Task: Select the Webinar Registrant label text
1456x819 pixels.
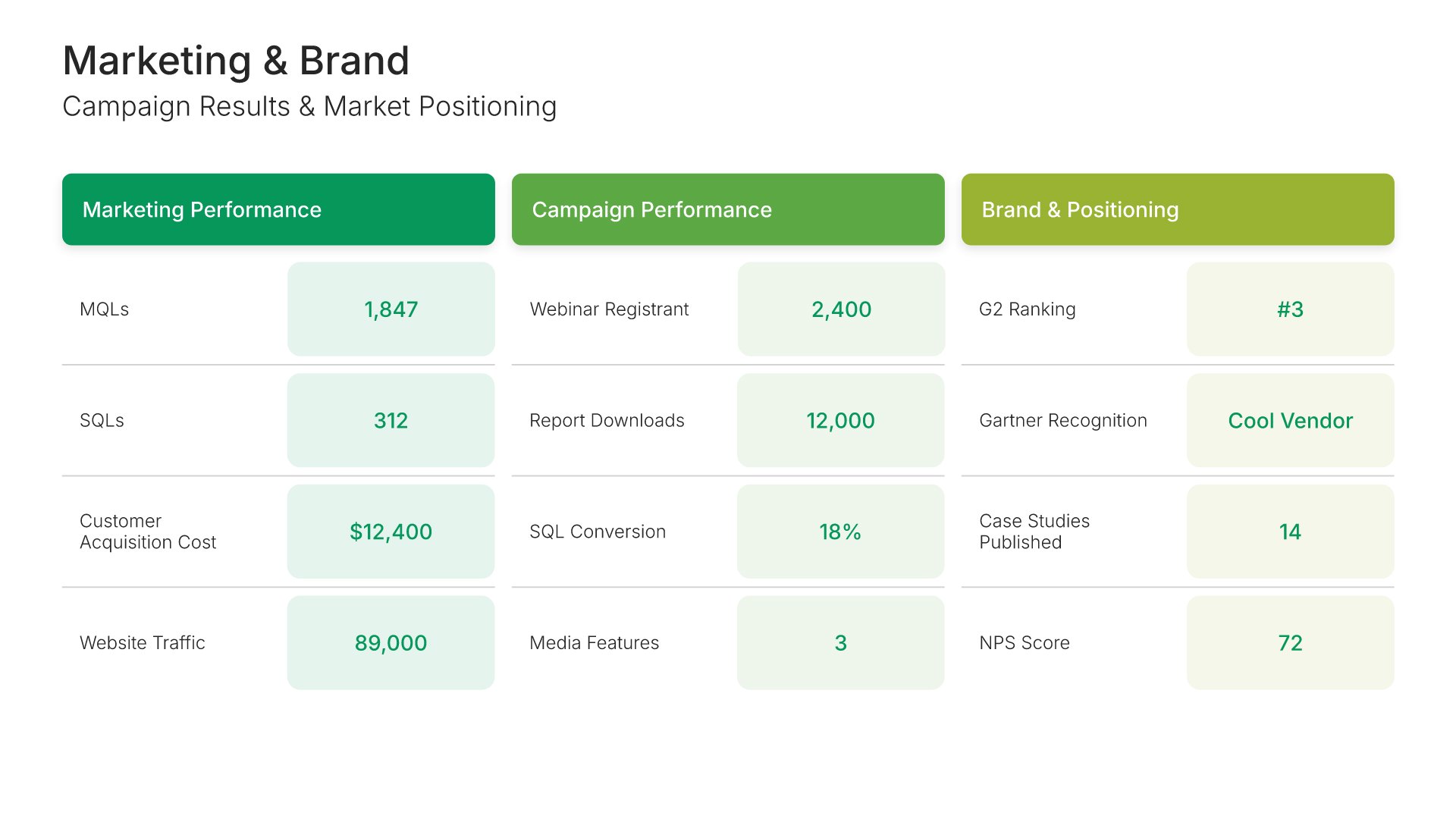Action: pyautogui.click(x=609, y=309)
